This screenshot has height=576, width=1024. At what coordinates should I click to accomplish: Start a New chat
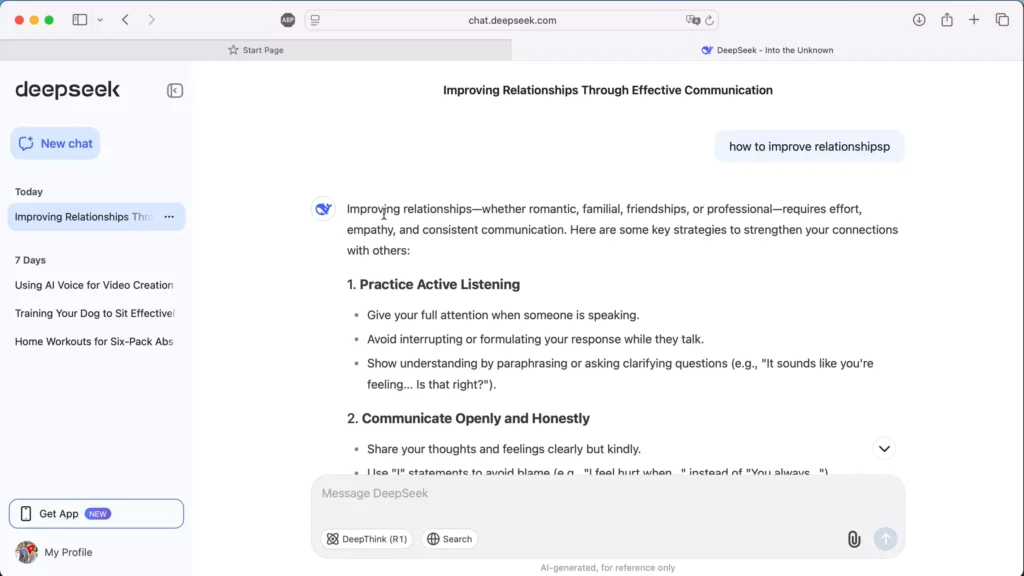[x=55, y=143]
